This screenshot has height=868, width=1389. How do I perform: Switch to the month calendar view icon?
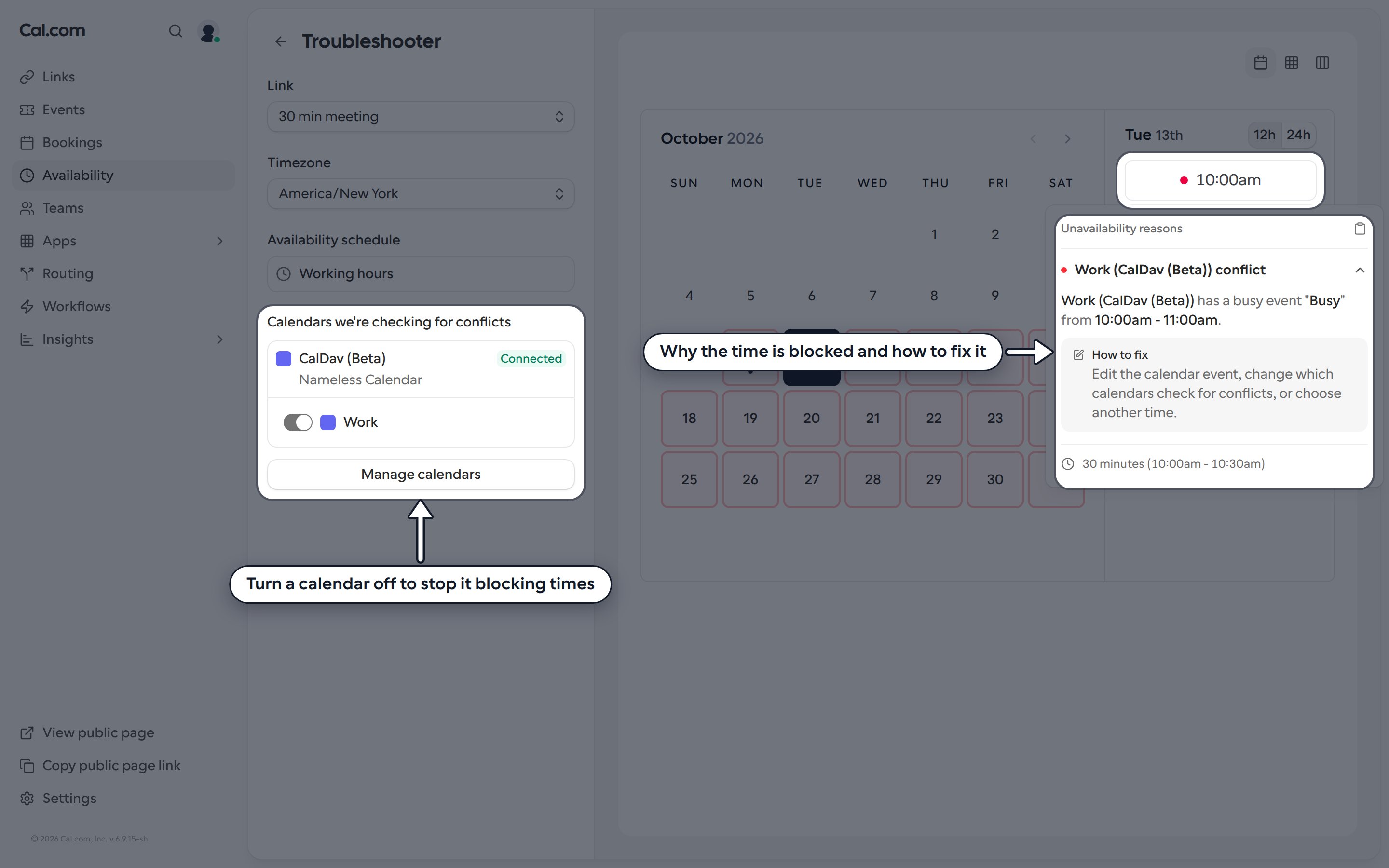tap(1260, 63)
